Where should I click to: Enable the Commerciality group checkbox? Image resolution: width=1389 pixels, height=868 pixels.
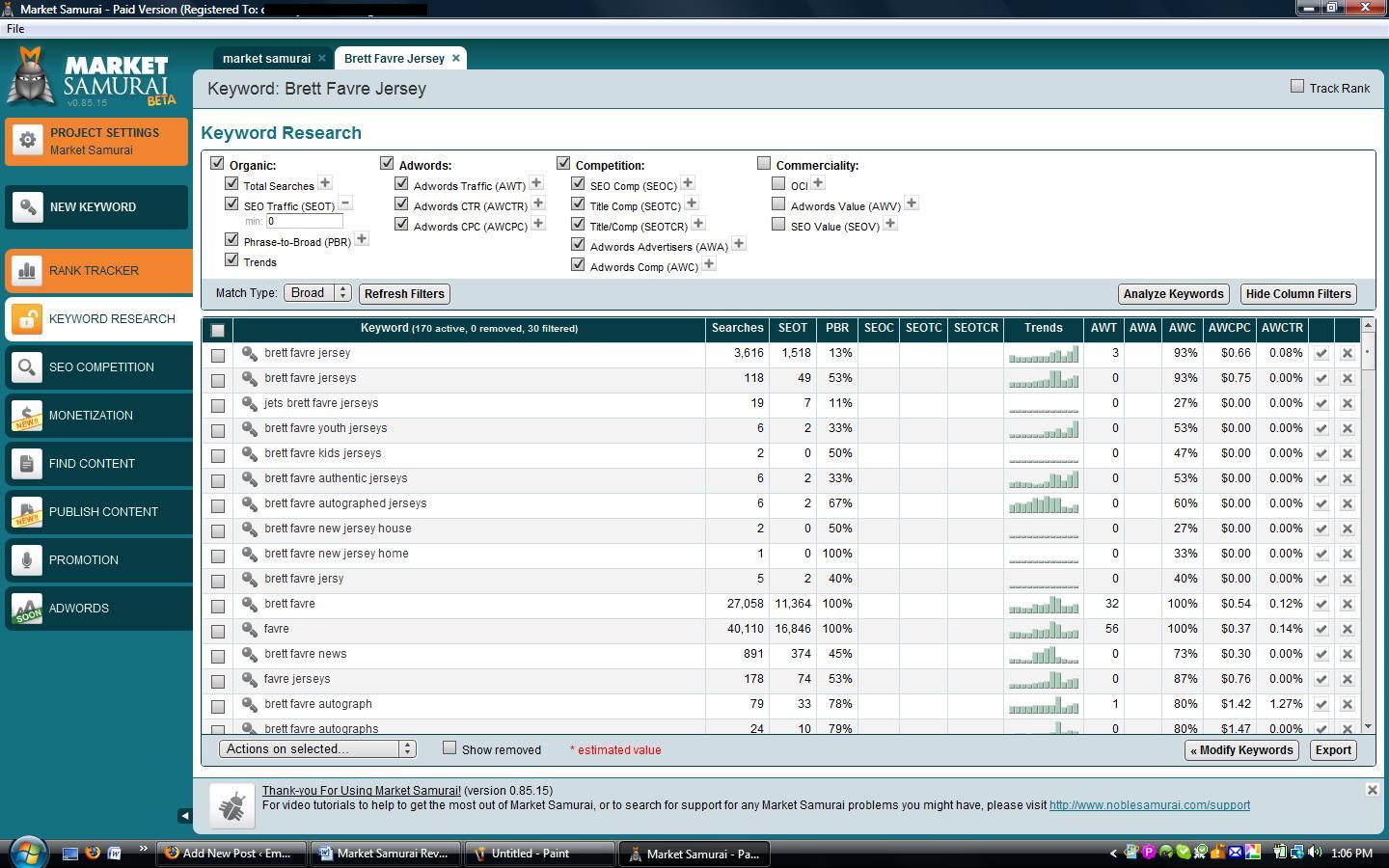(x=764, y=163)
